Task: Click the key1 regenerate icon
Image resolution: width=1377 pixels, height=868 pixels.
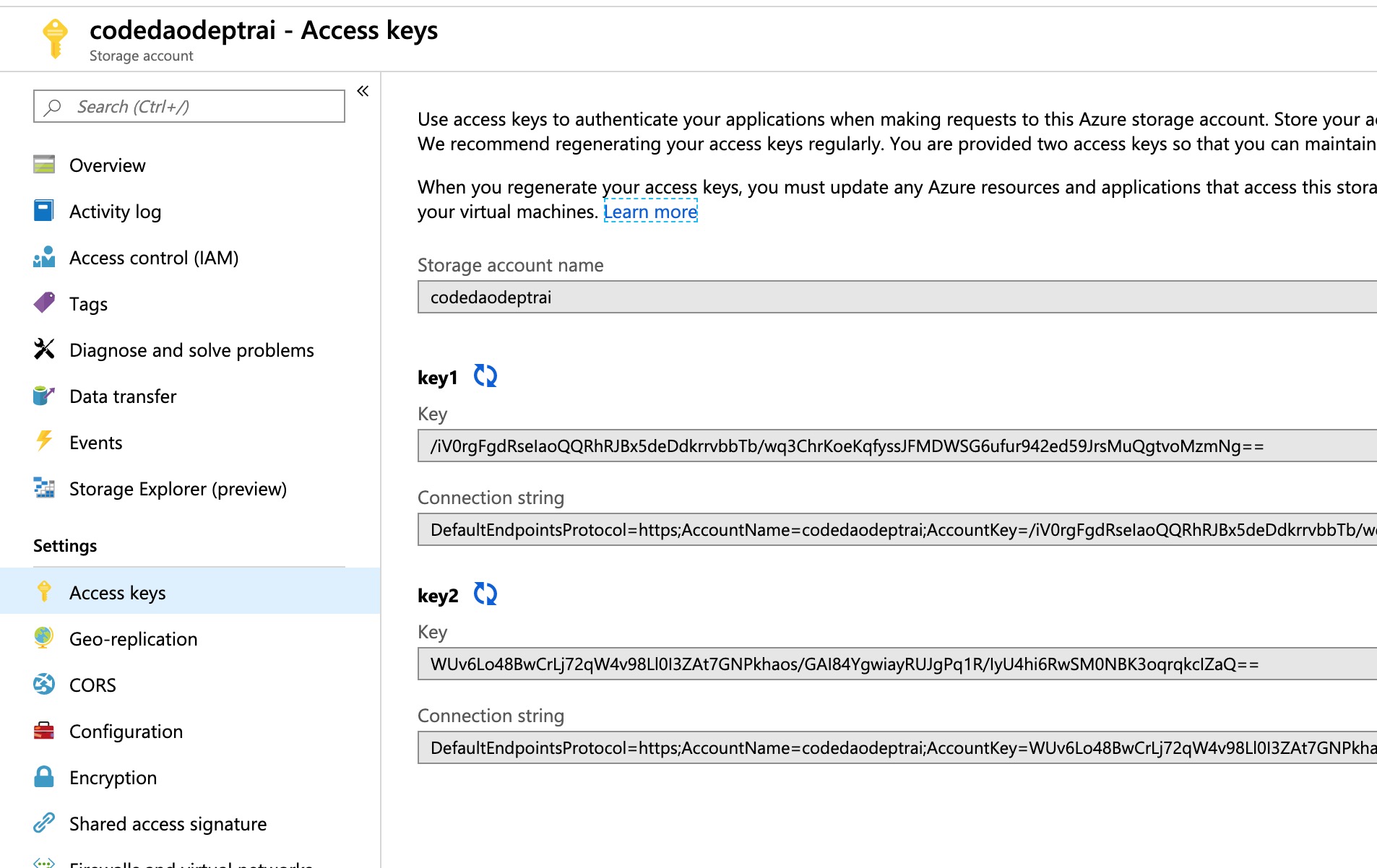Action: click(485, 376)
